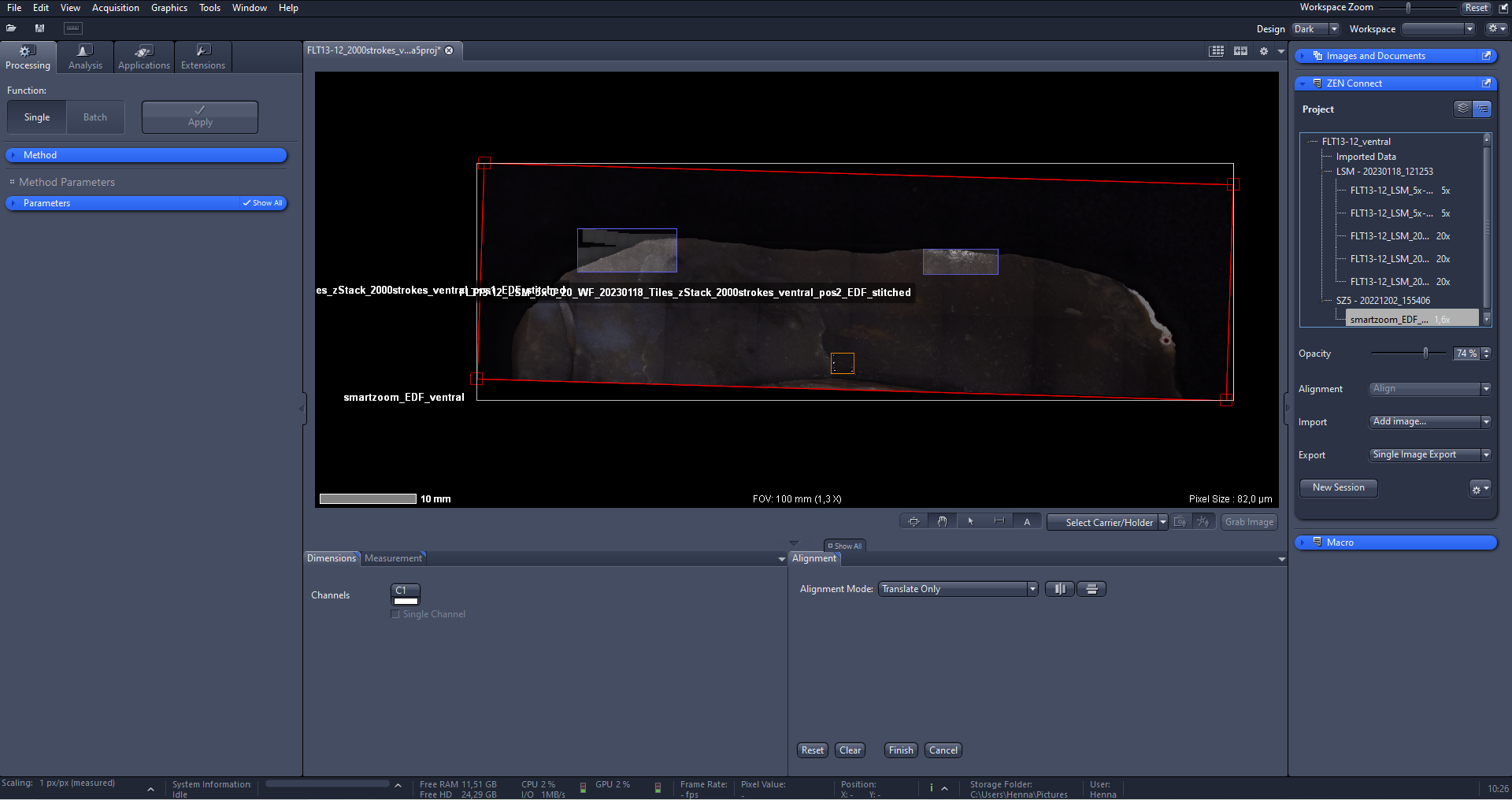The image size is (1512, 800).
Task: Reset the Workspace Zoom
Action: pos(1476,8)
